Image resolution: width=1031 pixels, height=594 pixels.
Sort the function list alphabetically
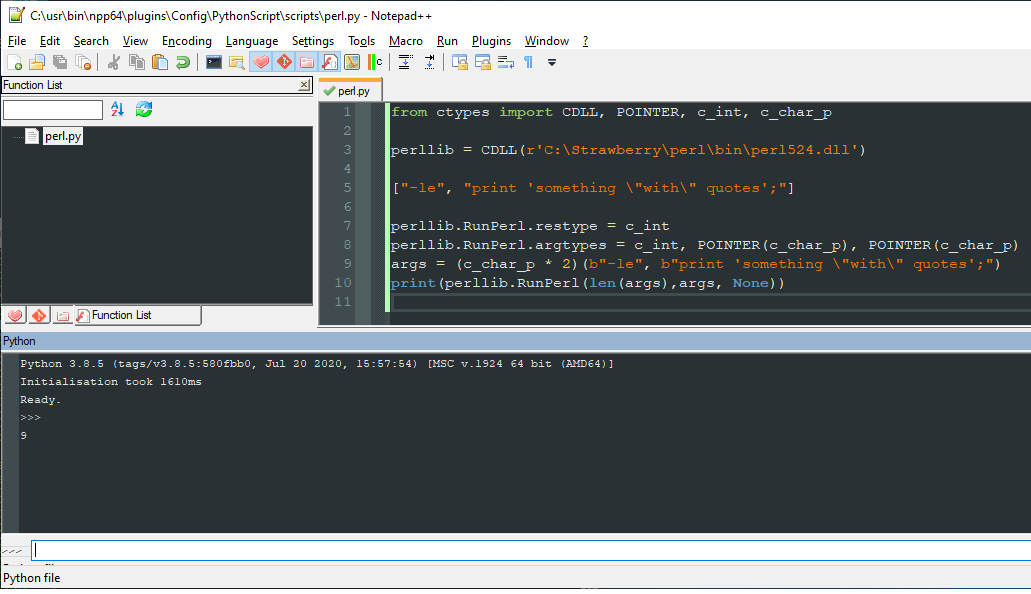[x=117, y=109]
